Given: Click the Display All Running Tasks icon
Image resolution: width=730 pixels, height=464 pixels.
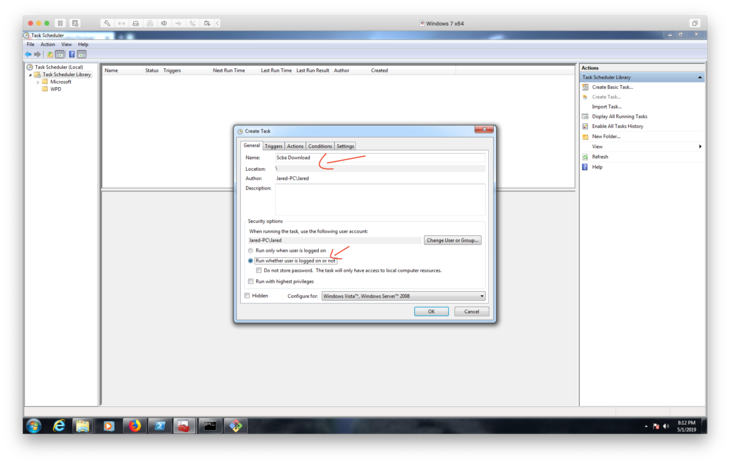Looking at the screenshot, I should tap(585, 116).
